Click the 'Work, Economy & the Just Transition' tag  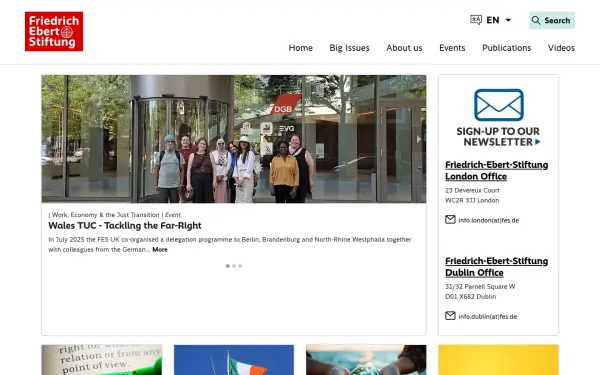105,215
